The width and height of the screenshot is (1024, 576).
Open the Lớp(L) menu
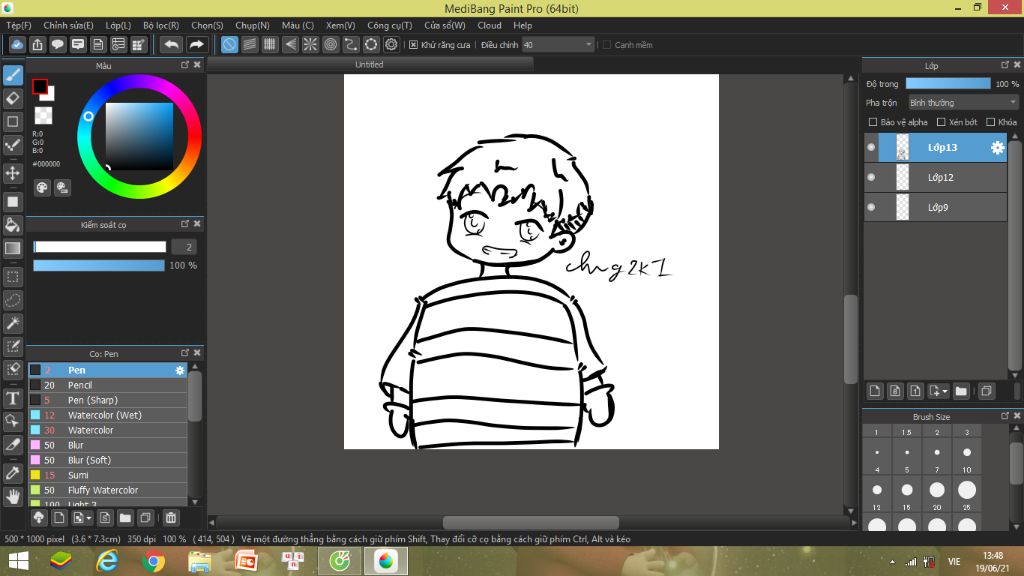tap(118, 25)
